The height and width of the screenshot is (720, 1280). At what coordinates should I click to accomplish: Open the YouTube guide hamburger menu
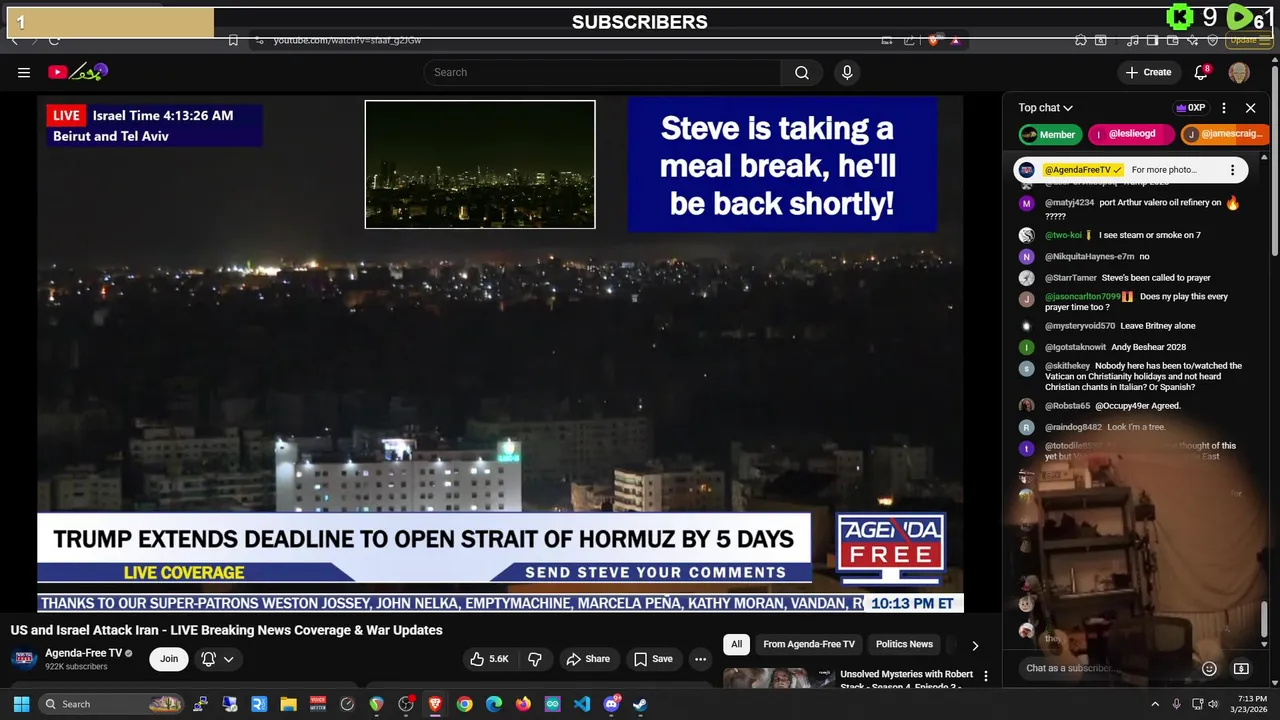[x=24, y=72]
